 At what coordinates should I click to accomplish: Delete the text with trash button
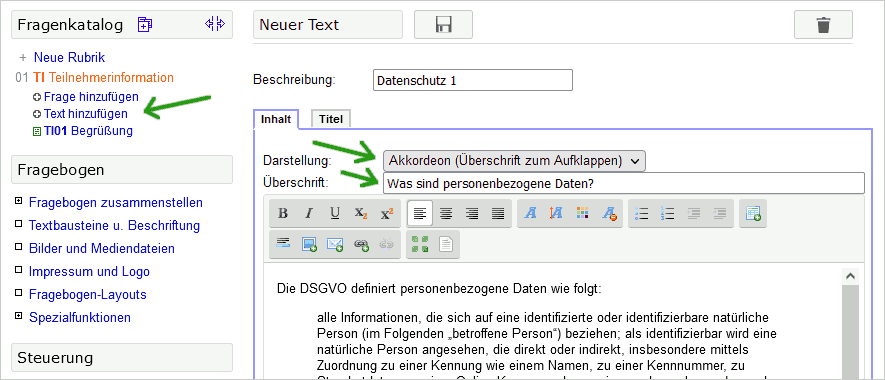pyautogui.click(x=823, y=25)
